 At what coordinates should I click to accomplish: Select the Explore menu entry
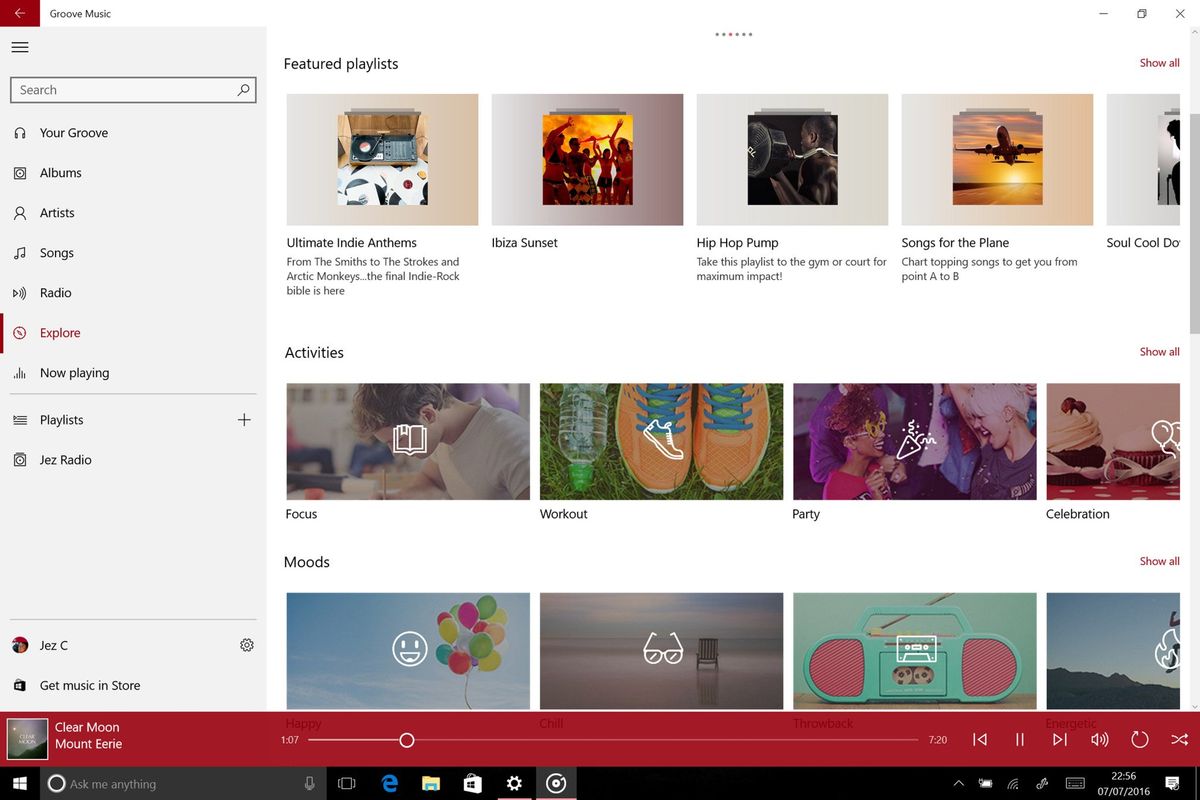[59, 332]
